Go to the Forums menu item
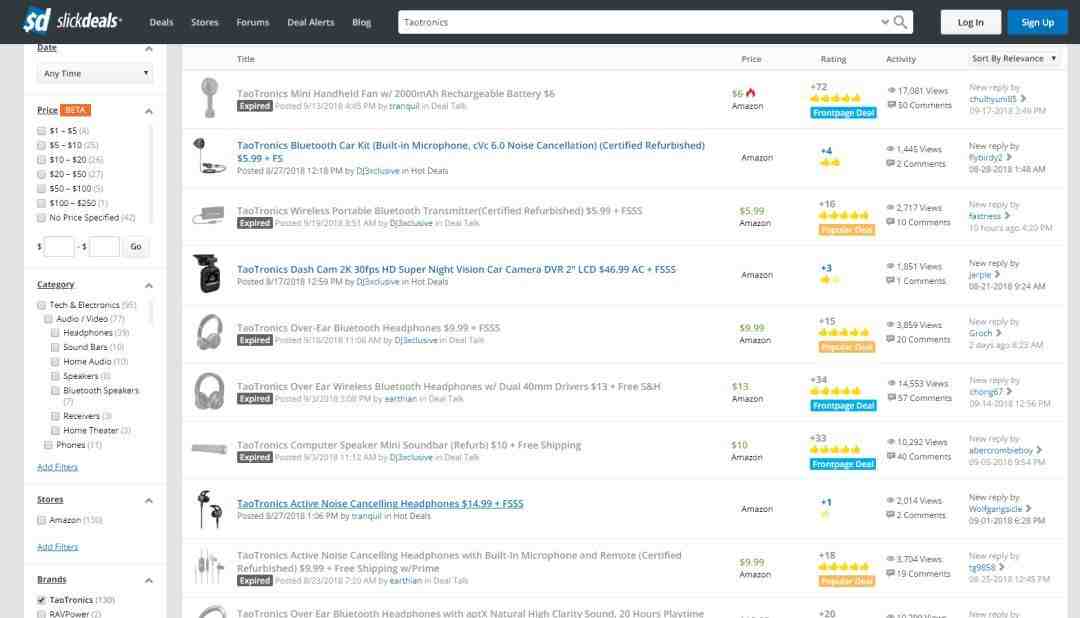Screen dimensions: 1080x618 (x=252, y=22)
